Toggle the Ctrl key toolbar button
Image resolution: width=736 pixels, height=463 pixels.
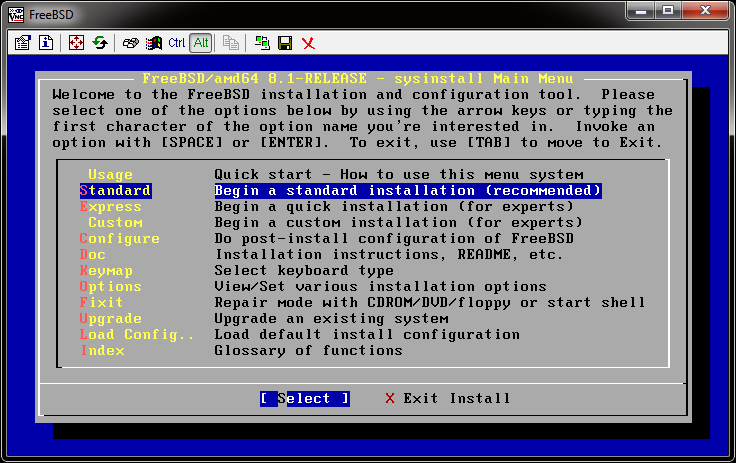(176, 43)
